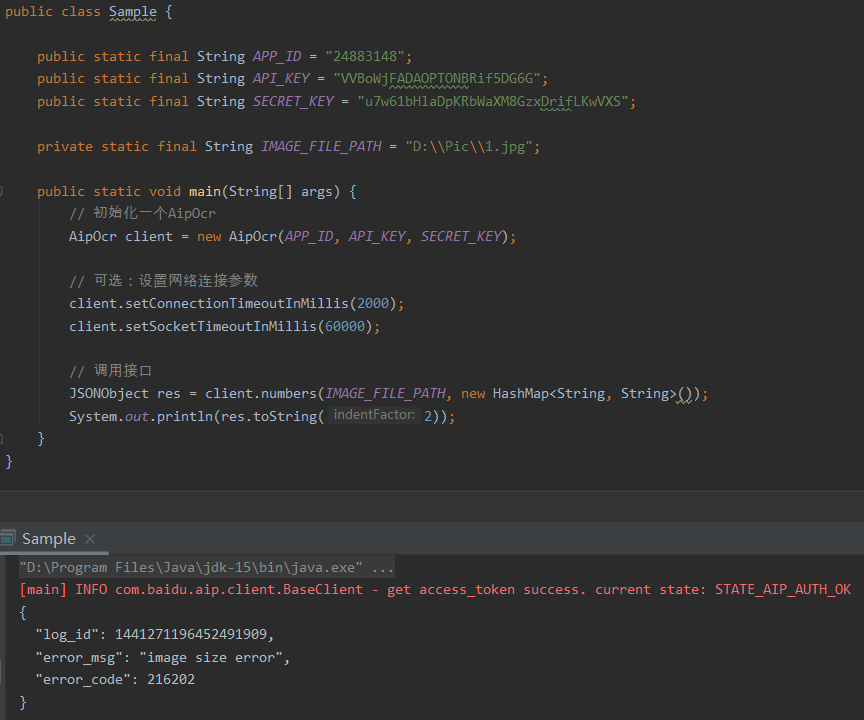Click setSocketTimeoutInMillis method call
Viewport: 864px width, 720px height.
tap(221, 327)
